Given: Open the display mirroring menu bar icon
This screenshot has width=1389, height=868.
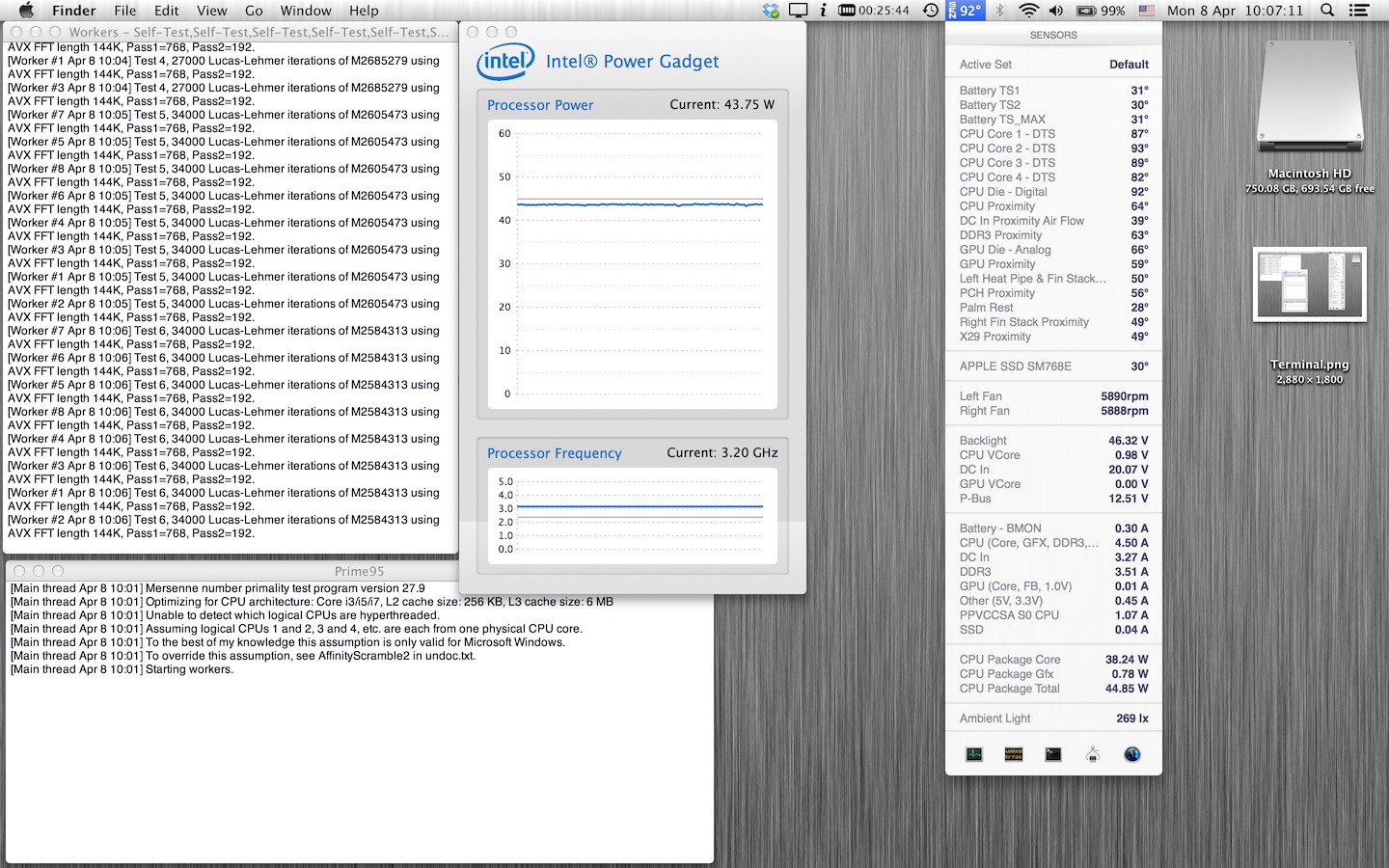Looking at the screenshot, I should (798, 11).
